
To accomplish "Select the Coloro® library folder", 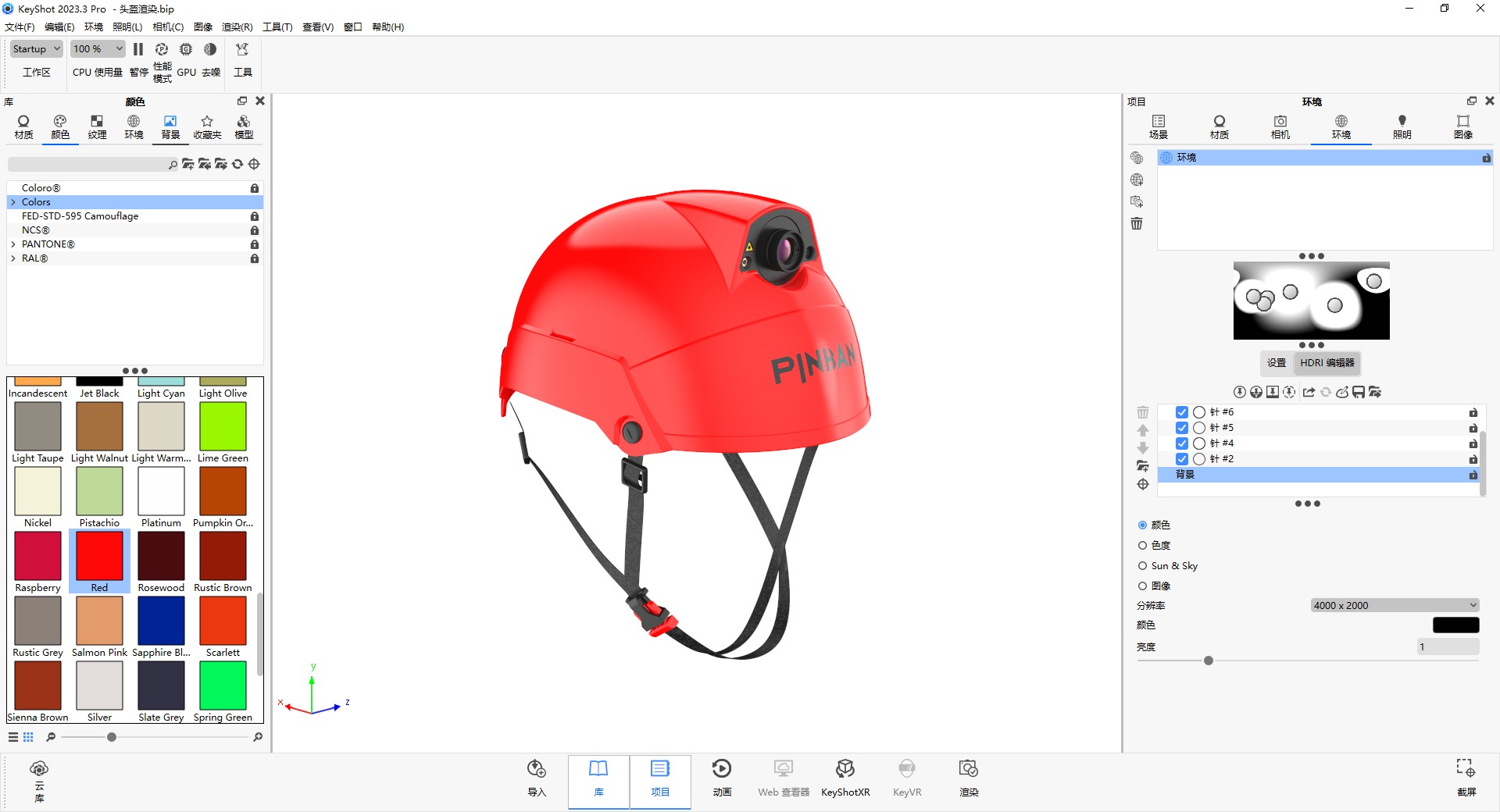I will [134, 188].
